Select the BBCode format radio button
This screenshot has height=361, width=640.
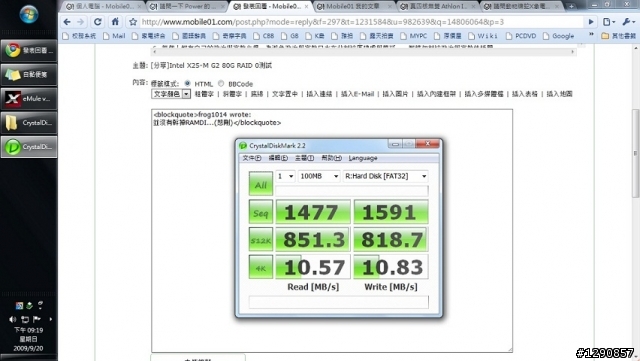pyautogui.click(x=221, y=83)
